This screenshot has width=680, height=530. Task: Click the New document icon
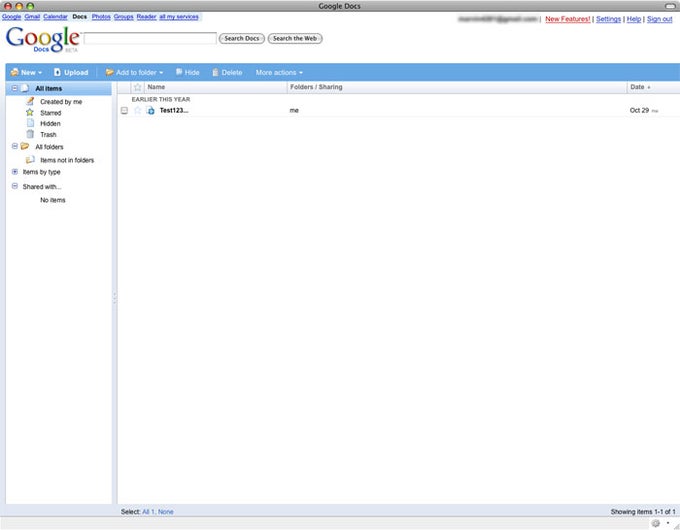15,72
